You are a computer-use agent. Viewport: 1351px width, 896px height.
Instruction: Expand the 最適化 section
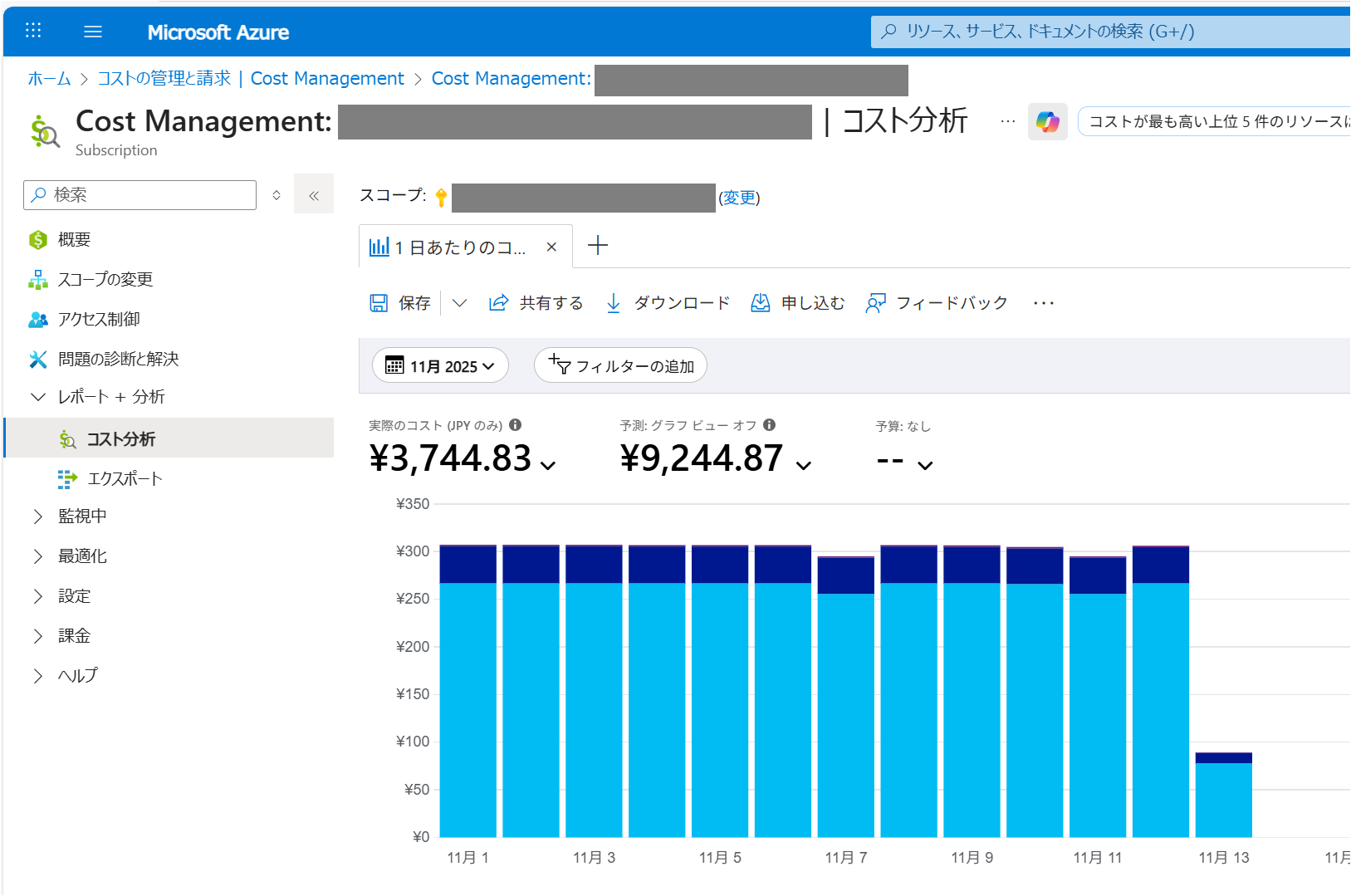tap(37, 556)
